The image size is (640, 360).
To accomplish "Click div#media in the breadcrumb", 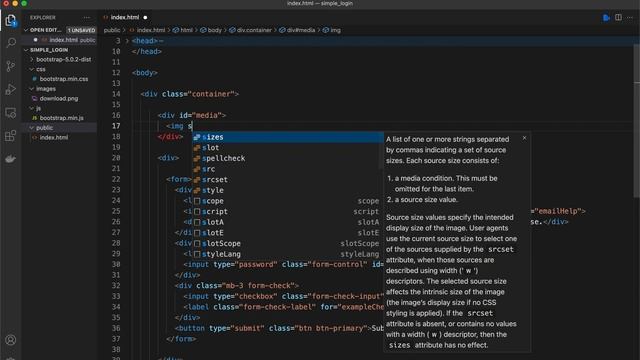I will pyautogui.click(x=301, y=30).
